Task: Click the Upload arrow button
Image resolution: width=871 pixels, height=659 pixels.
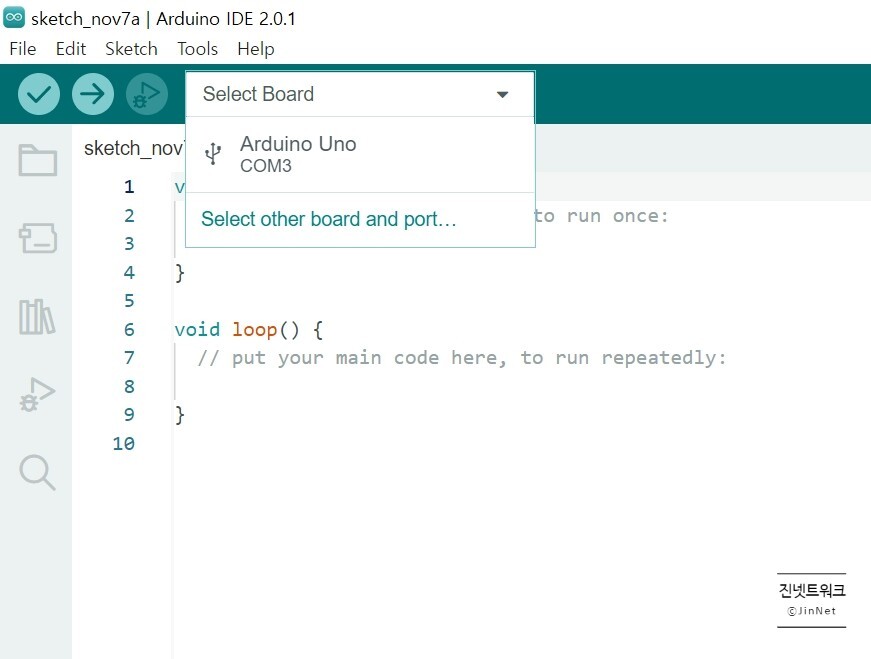Action: 93,94
